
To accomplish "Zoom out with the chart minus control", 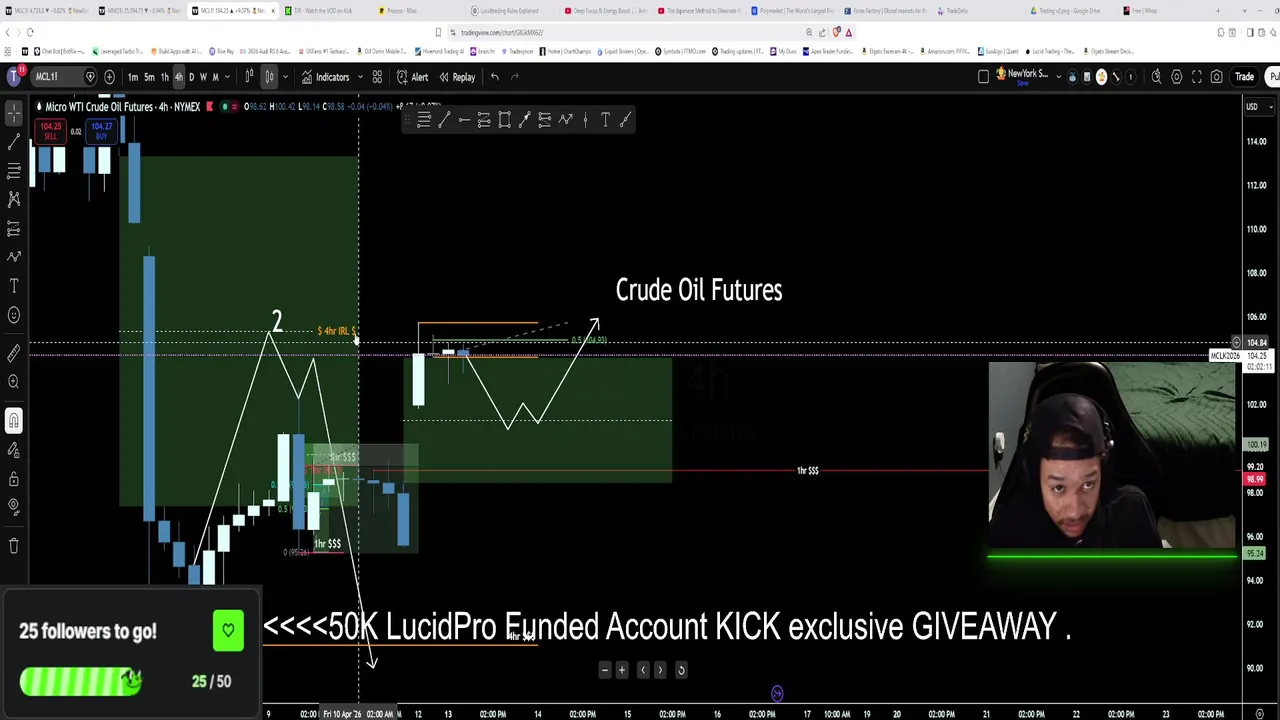I will coord(604,670).
